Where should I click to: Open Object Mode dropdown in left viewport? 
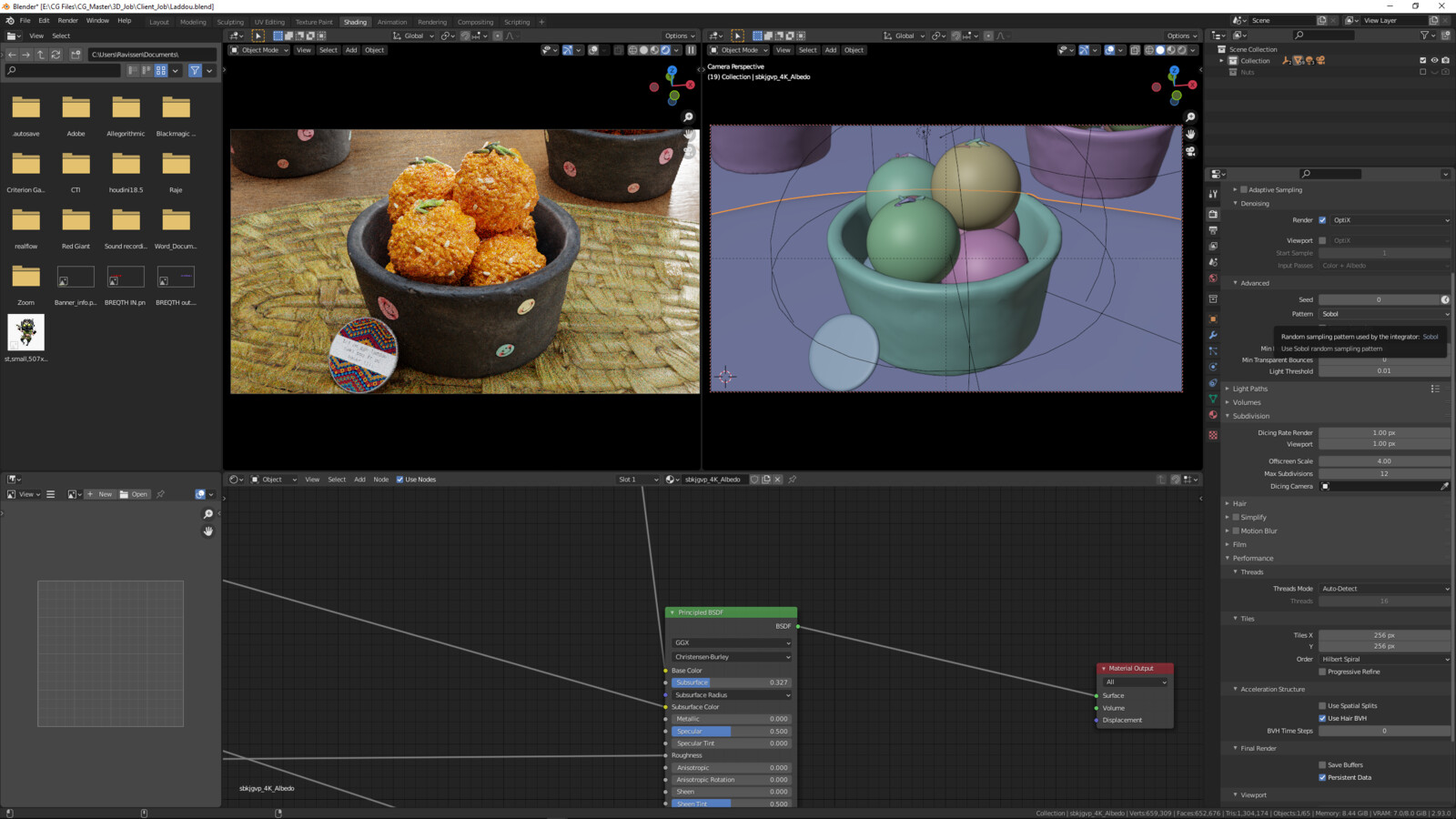[258, 50]
